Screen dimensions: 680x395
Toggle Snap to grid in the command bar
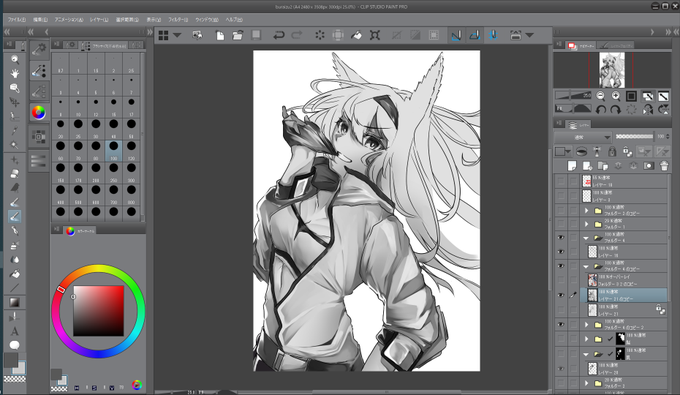click(493, 35)
